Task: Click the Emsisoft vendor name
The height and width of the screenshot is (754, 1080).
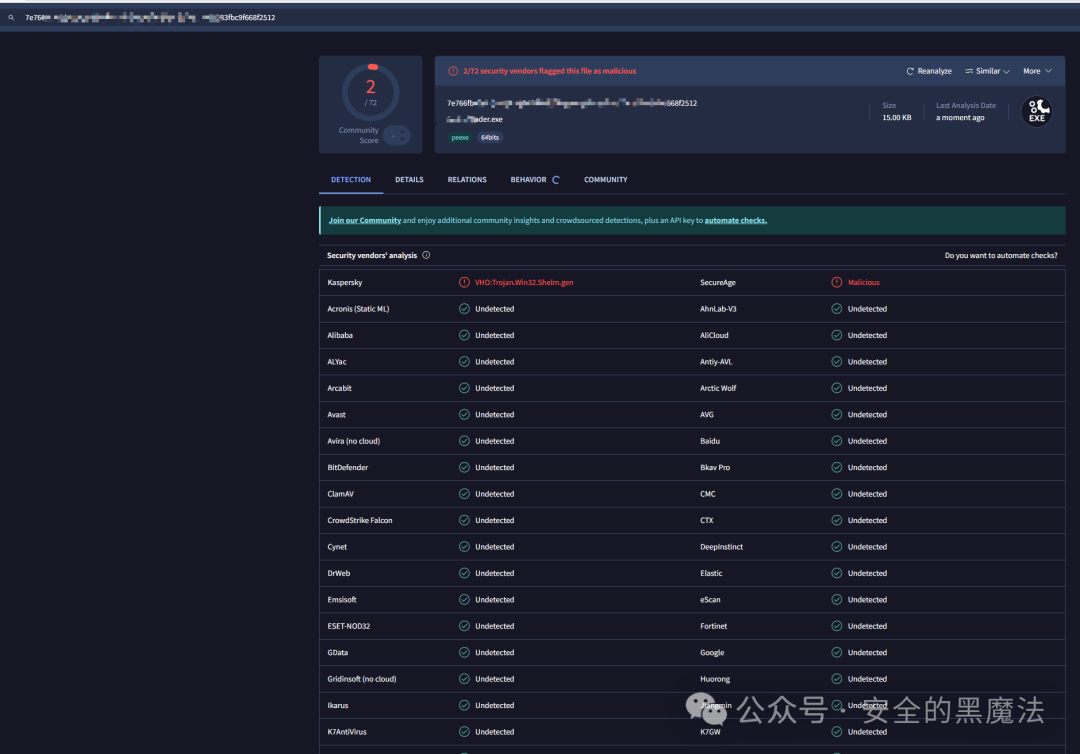Action: click(342, 600)
